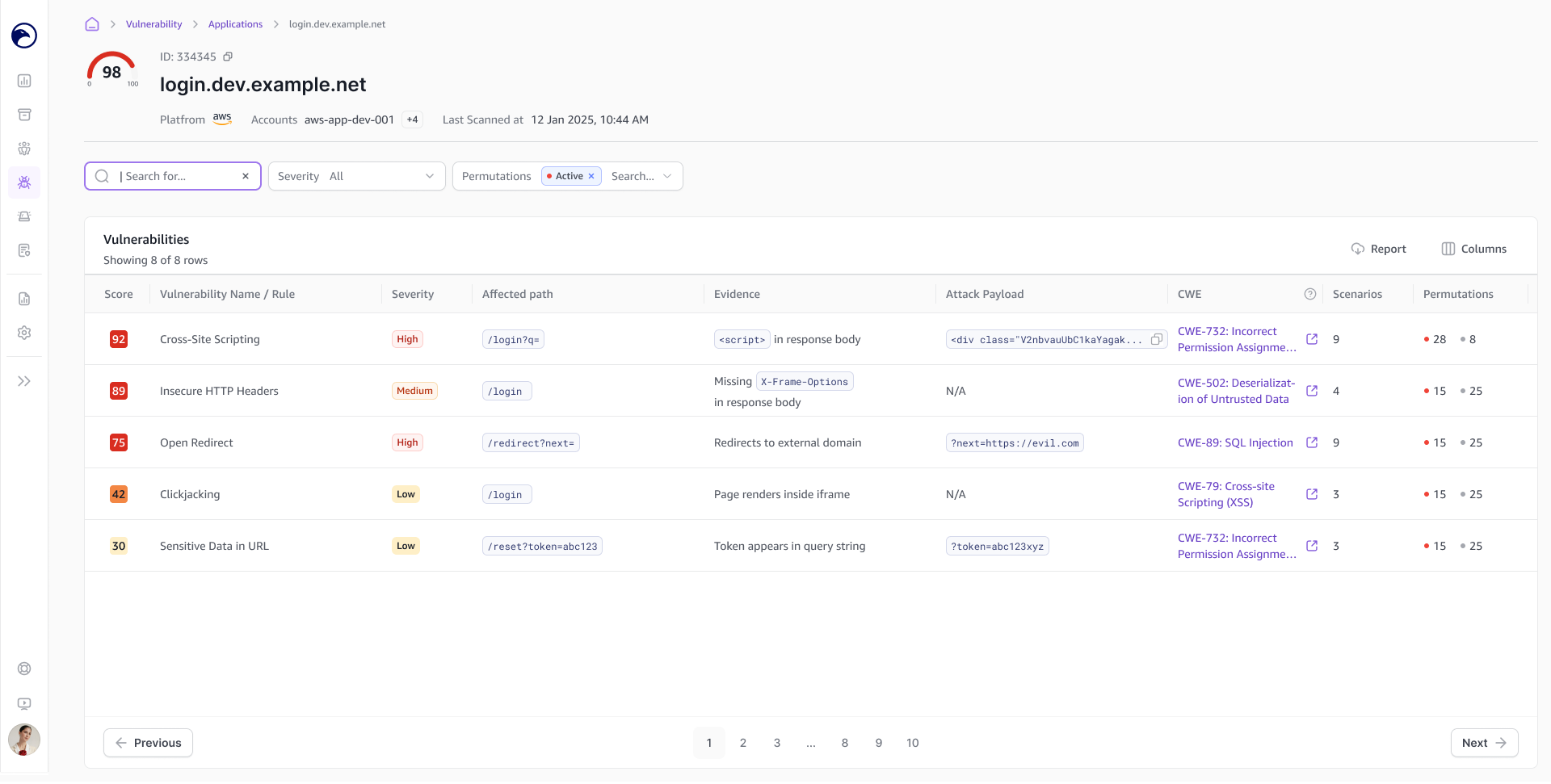This screenshot has height=784, width=1551.
Task: Copy the ID 334345 value
Action: [x=228, y=57]
